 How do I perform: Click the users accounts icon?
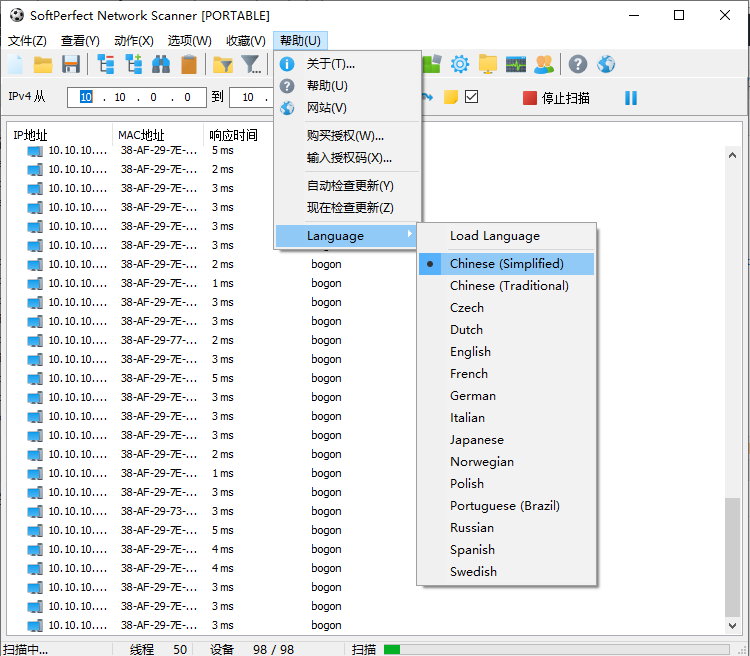(x=544, y=64)
